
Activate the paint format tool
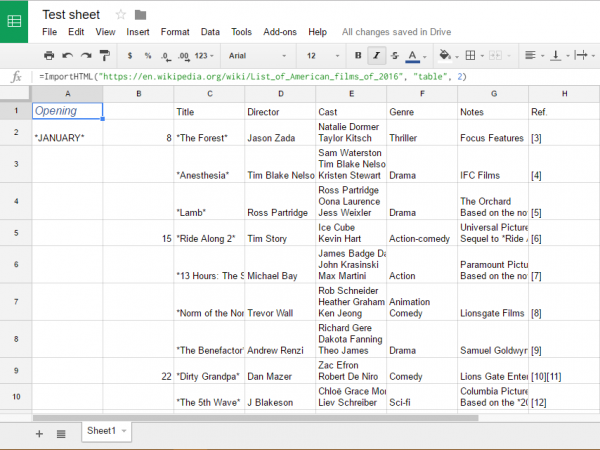tap(104, 55)
